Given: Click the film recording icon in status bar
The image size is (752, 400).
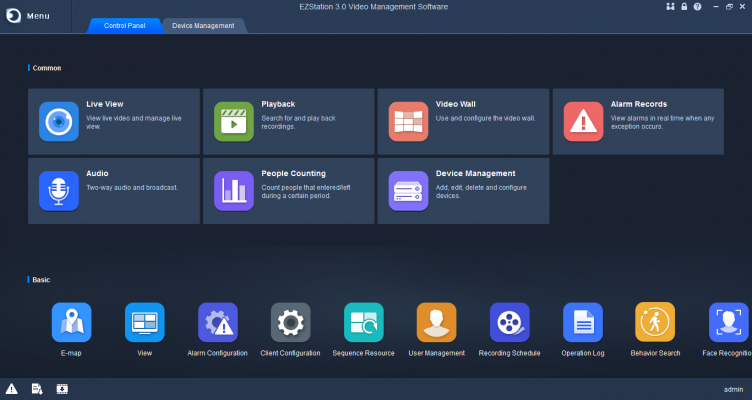Looking at the screenshot, I should [x=62, y=389].
